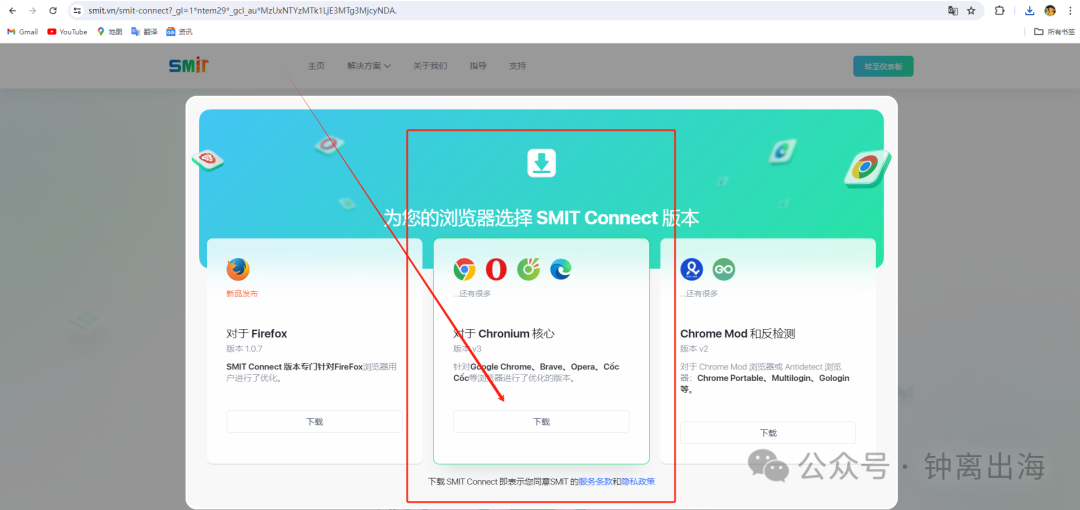Image resolution: width=1080 pixels, height=510 pixels.
Task: Click the browser forward arrow
Action: [x=32, y=10]
